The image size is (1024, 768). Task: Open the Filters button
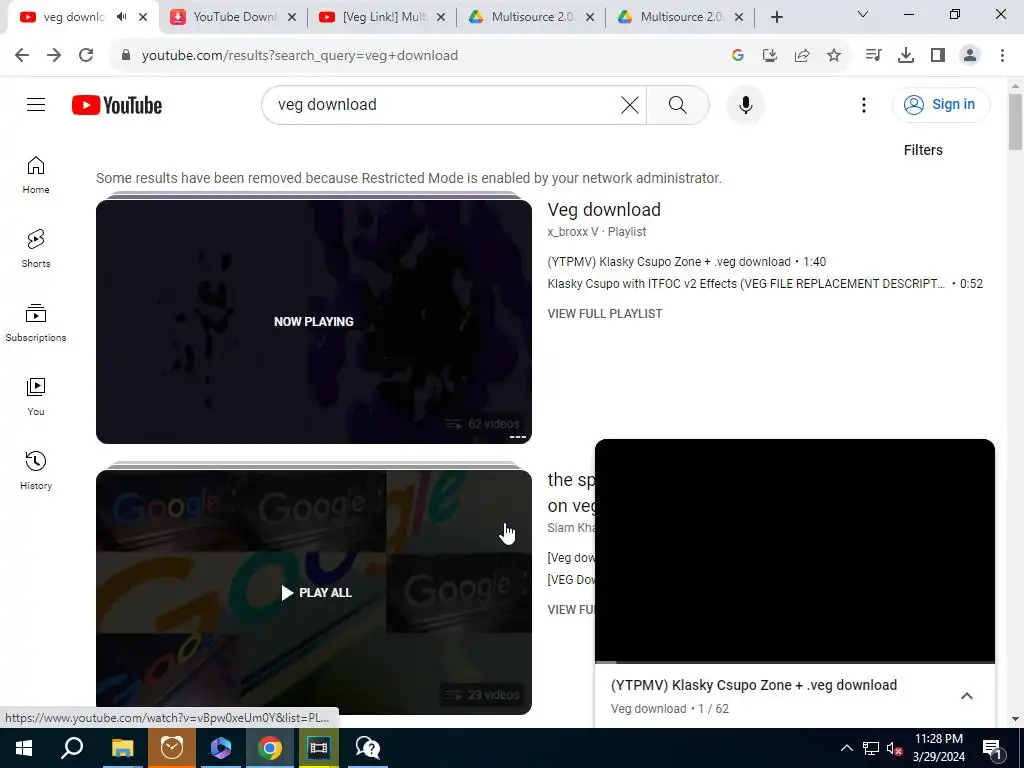(923, 150)
